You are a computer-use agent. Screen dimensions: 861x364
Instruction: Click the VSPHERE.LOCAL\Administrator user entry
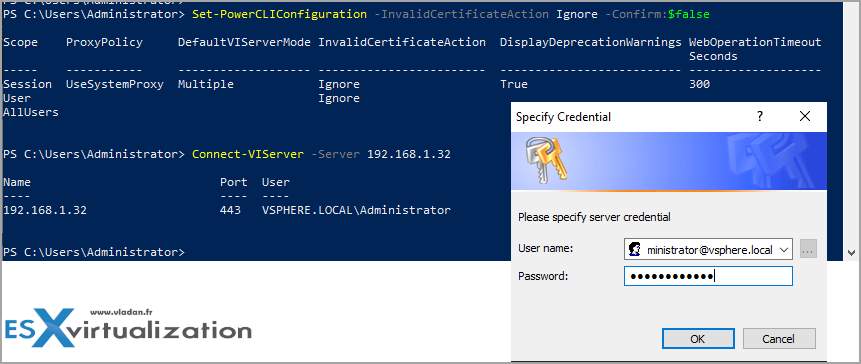(x=356, y=210)
